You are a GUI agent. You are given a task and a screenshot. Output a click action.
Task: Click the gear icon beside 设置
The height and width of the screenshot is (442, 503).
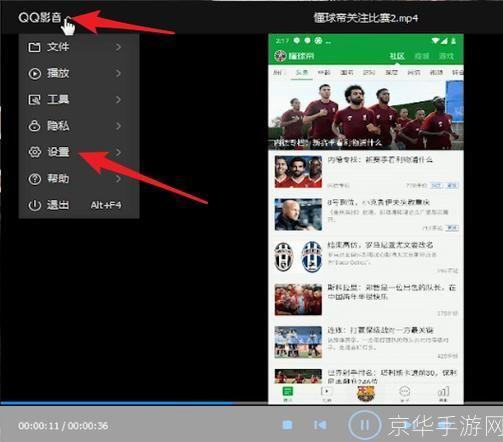click(x=35, y=152)
